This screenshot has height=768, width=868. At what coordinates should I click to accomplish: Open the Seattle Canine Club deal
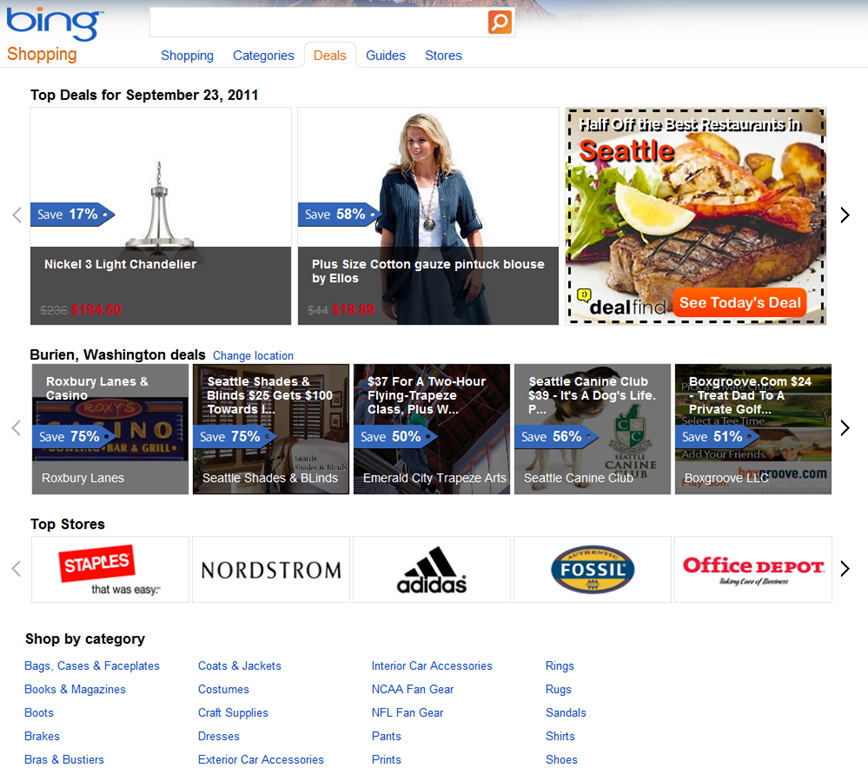click(592, 429)
